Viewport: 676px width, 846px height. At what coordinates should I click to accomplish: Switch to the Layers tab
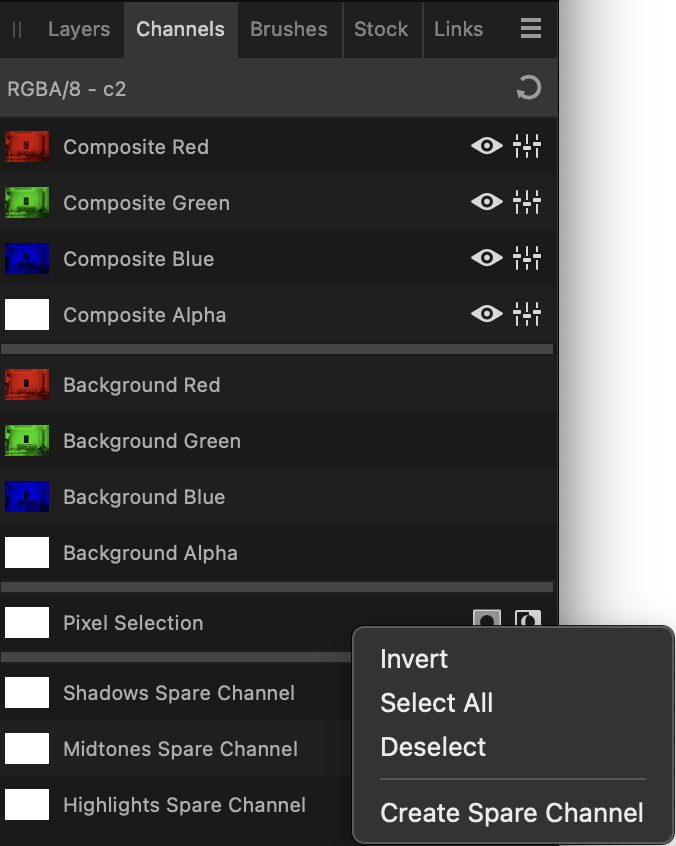coord(79,29)
